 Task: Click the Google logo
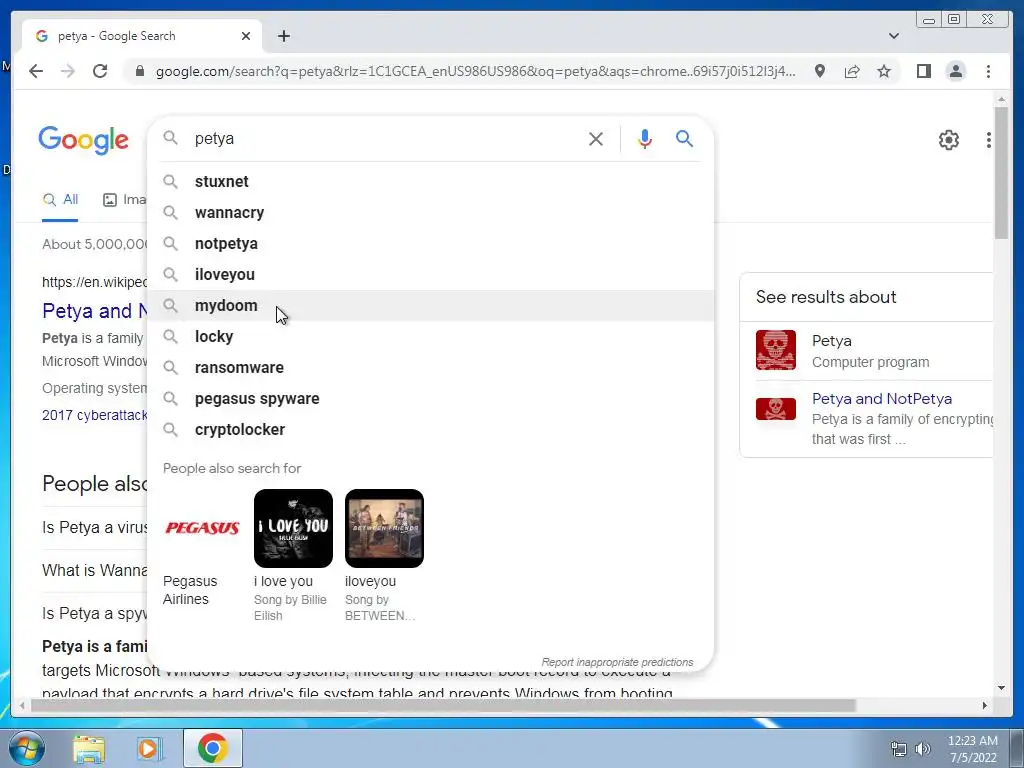tap(84, 140)
